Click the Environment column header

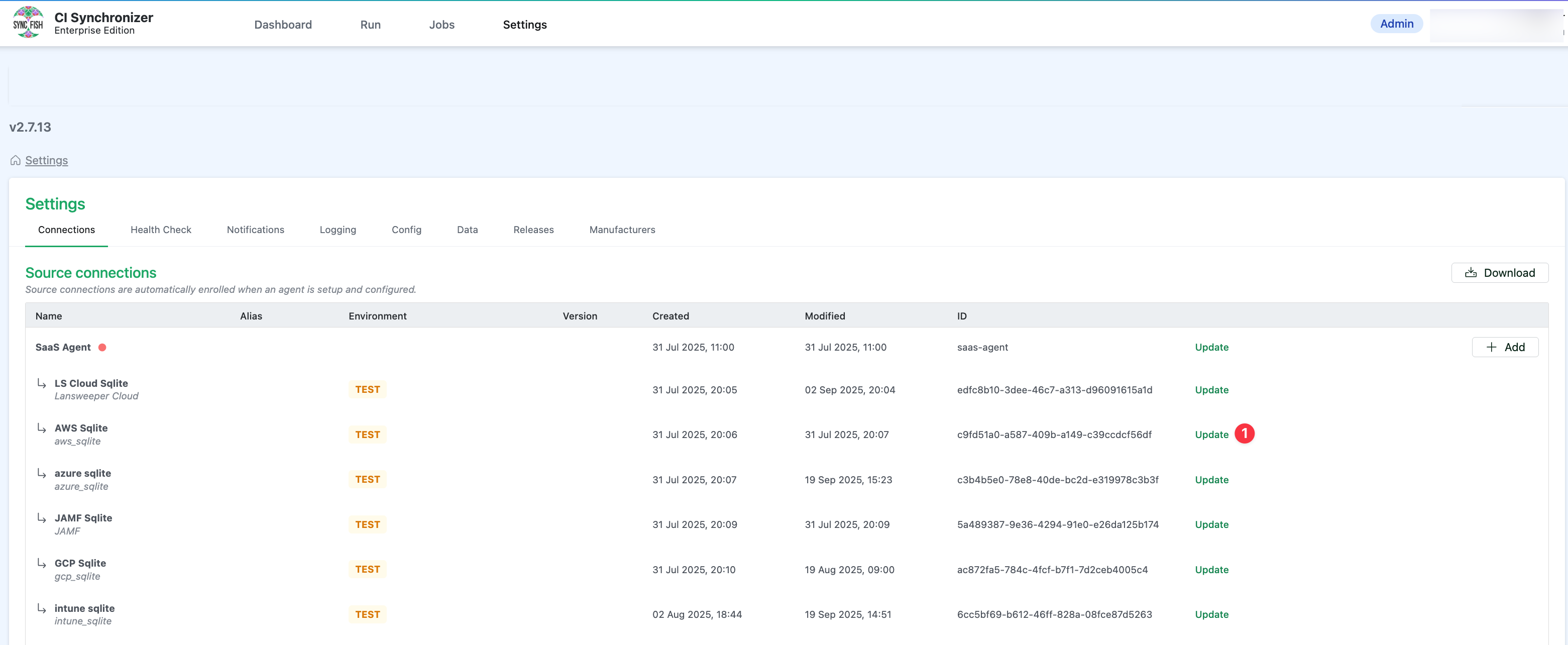[377, 316]
